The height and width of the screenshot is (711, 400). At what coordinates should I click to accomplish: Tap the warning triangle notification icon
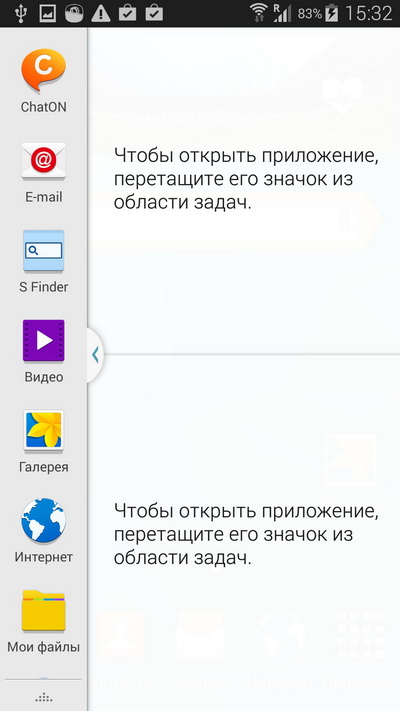(101, 14)
